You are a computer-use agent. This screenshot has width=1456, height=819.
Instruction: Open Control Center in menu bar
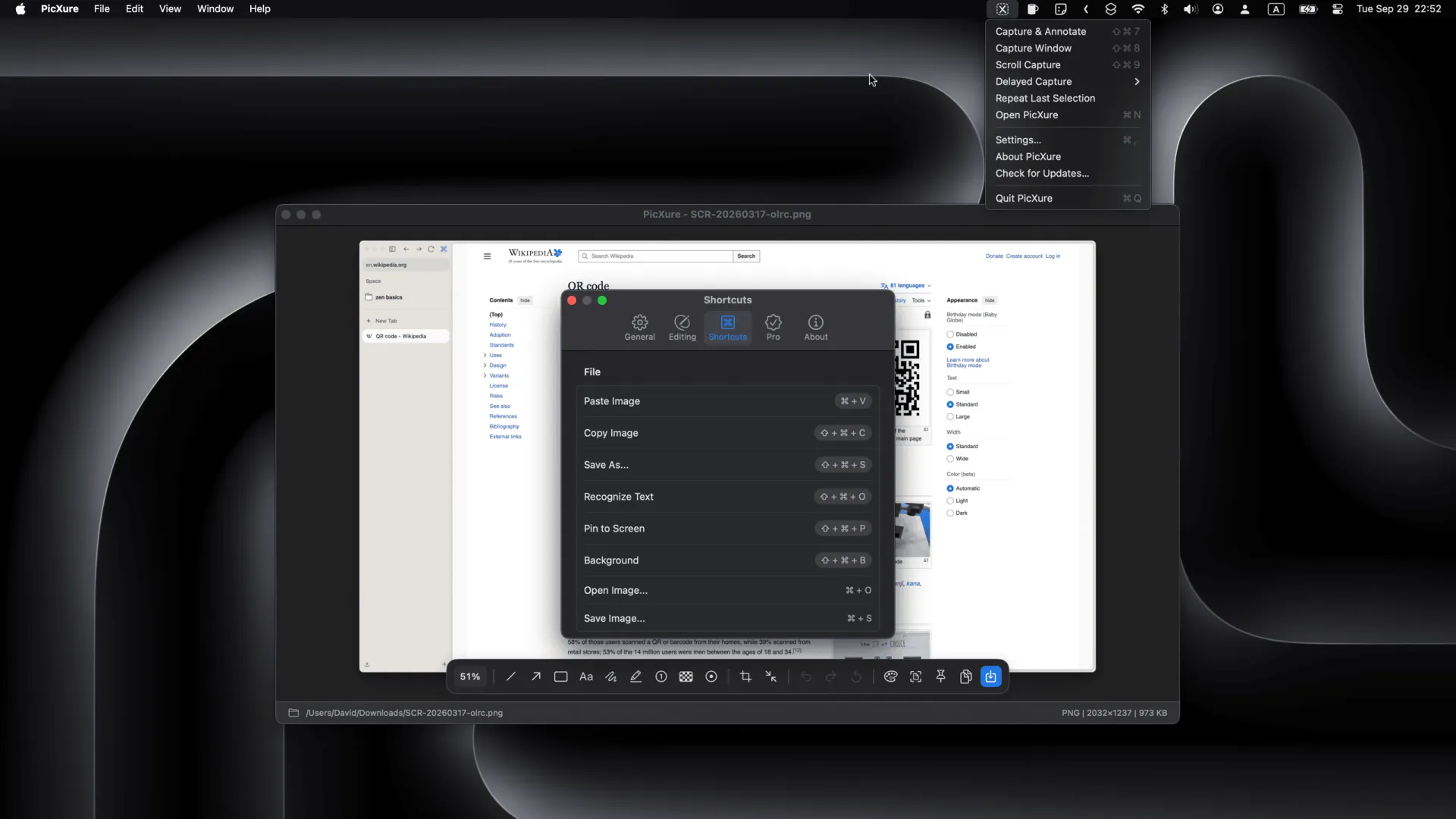click(x=1338, y=9)
